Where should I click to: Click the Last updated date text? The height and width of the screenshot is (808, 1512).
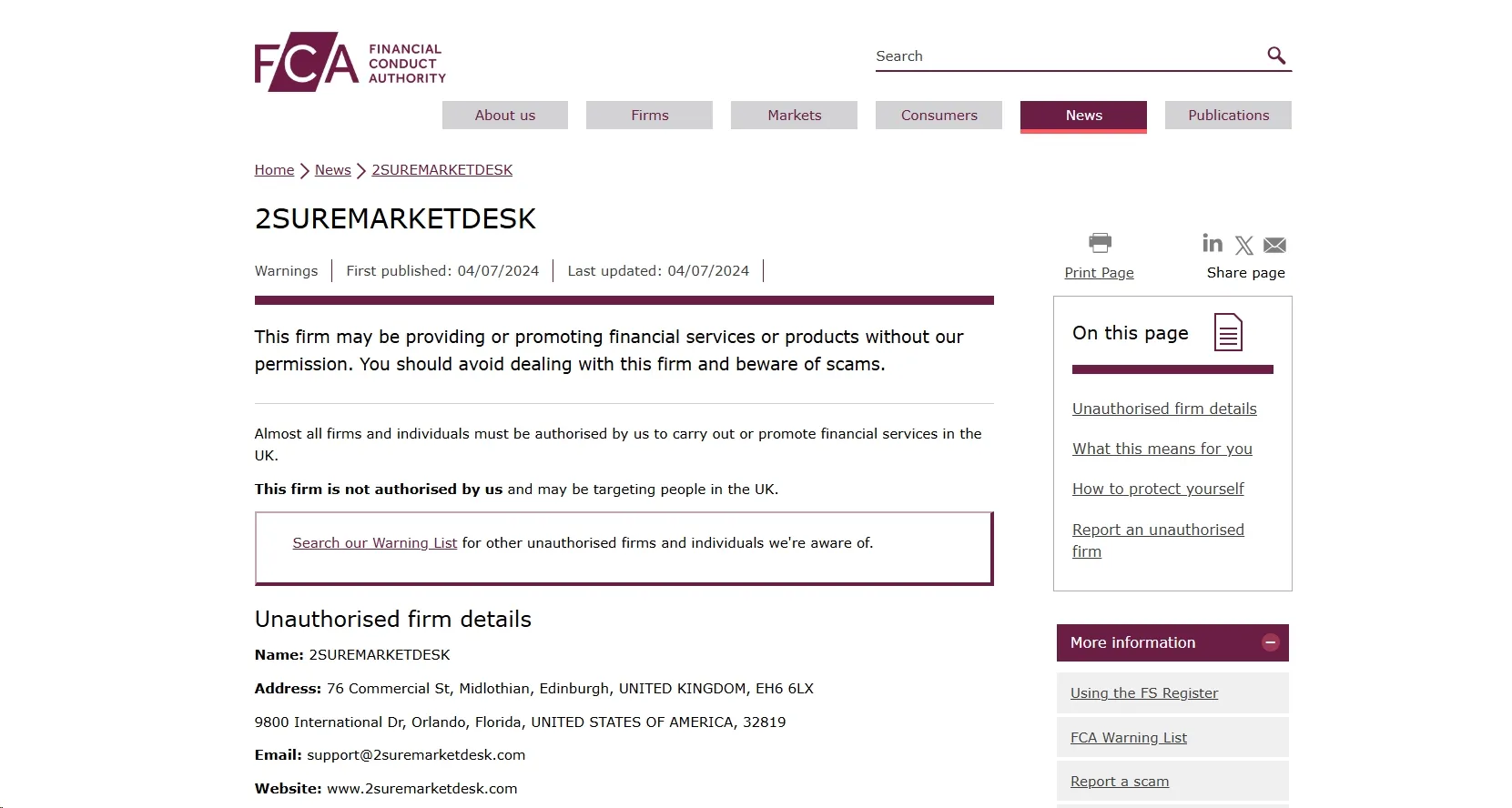click(658, 271)
